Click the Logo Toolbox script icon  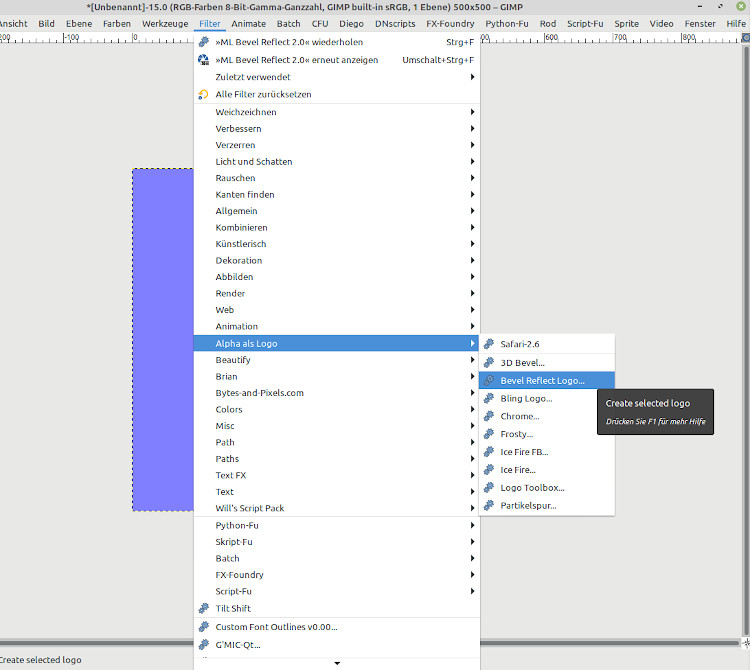[489, 488]
